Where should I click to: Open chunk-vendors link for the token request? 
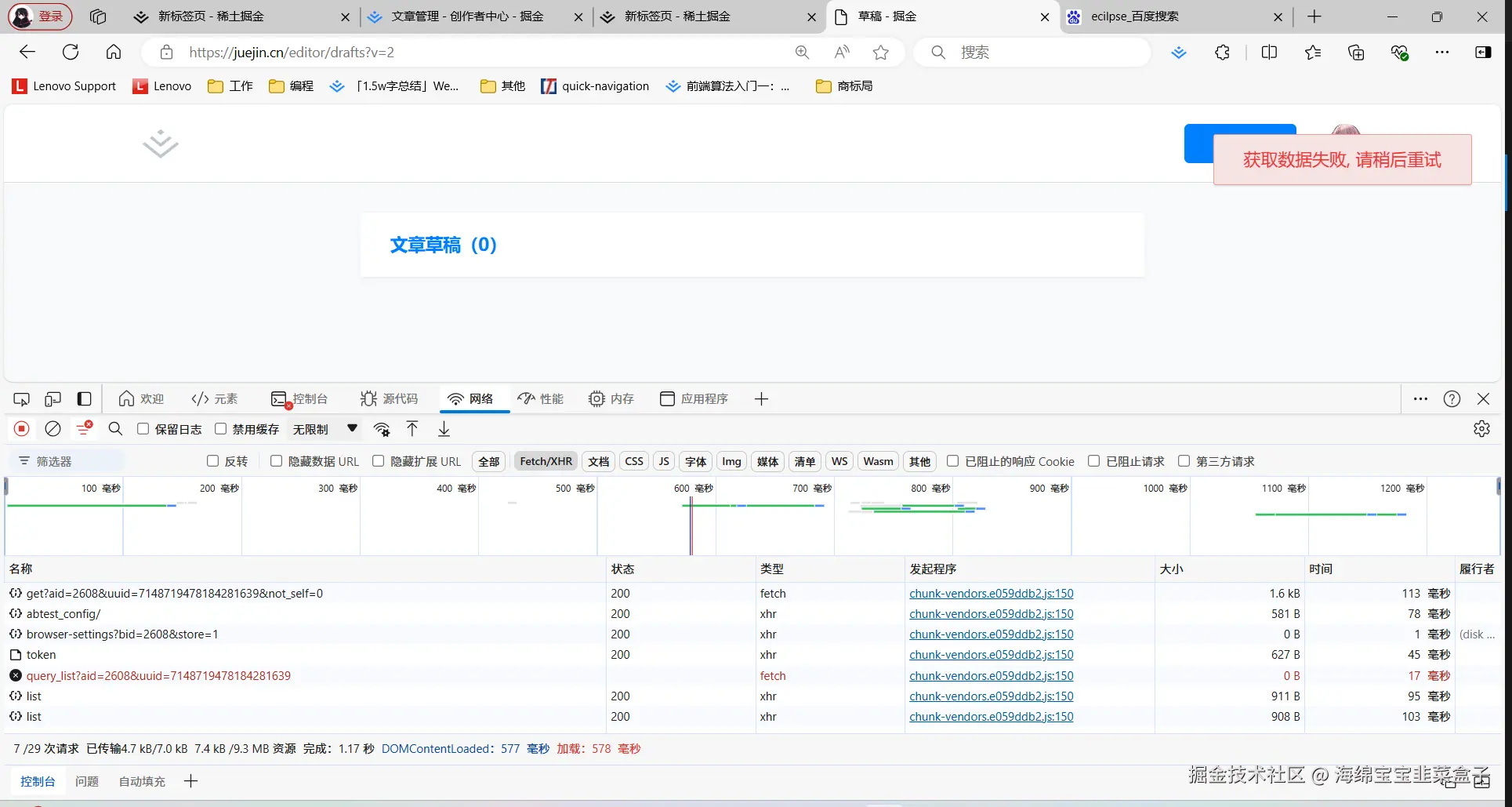tap(991, 655)
